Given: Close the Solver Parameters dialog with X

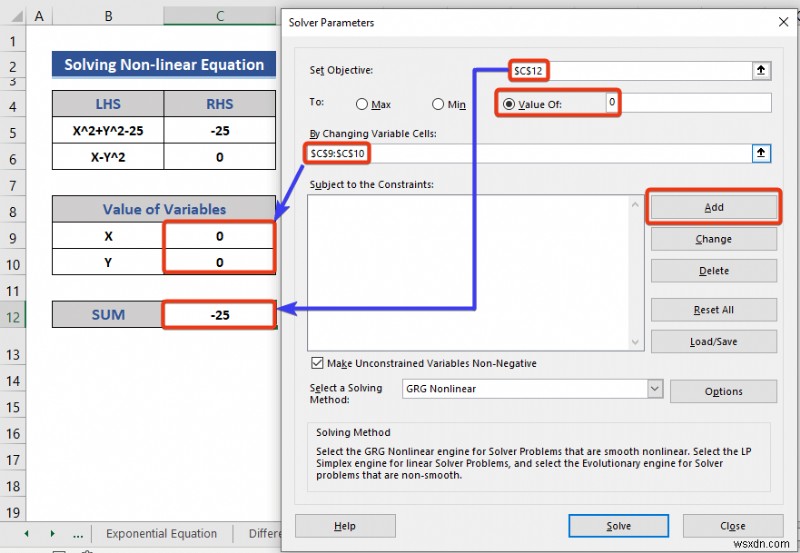Looking at the screenshot, I should click(783, 22).
